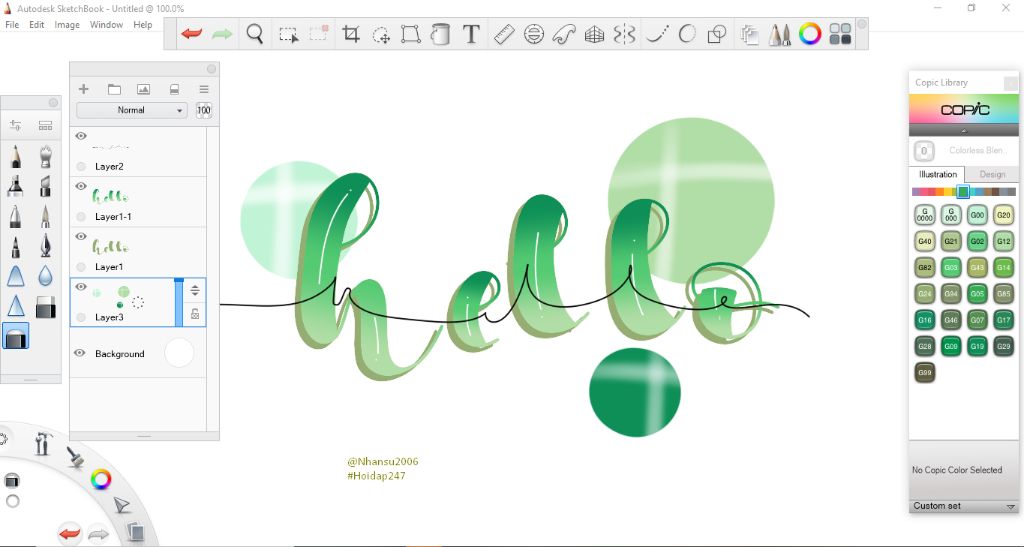Enable Steady Stroke tool
This screenshot has width=1024, height=547.
point(656,34)
